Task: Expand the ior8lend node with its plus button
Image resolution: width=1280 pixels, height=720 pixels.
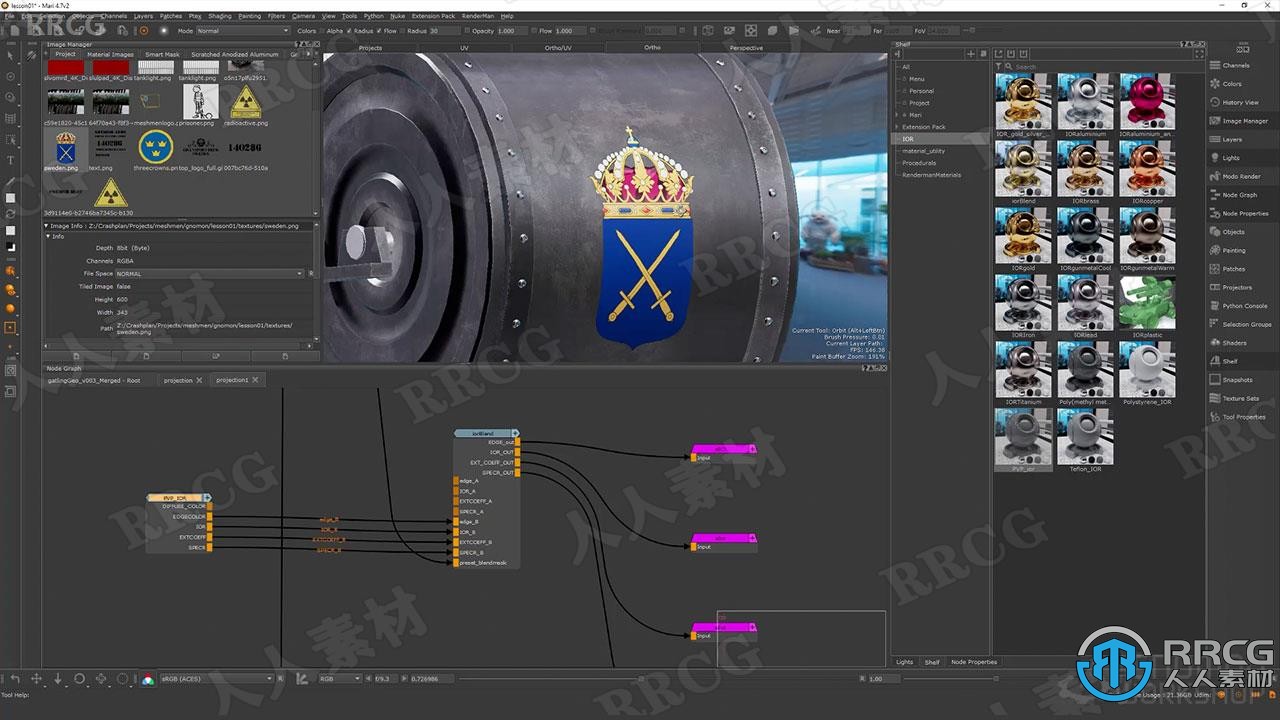Action: click(x=515, y=434)
